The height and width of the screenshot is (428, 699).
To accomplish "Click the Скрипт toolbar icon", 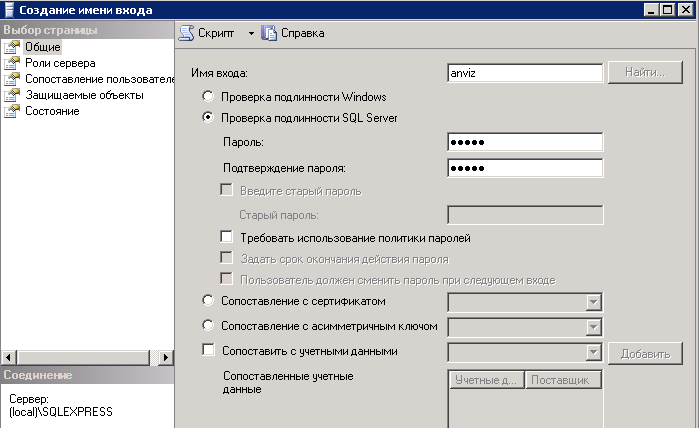I will coord(187,33).
